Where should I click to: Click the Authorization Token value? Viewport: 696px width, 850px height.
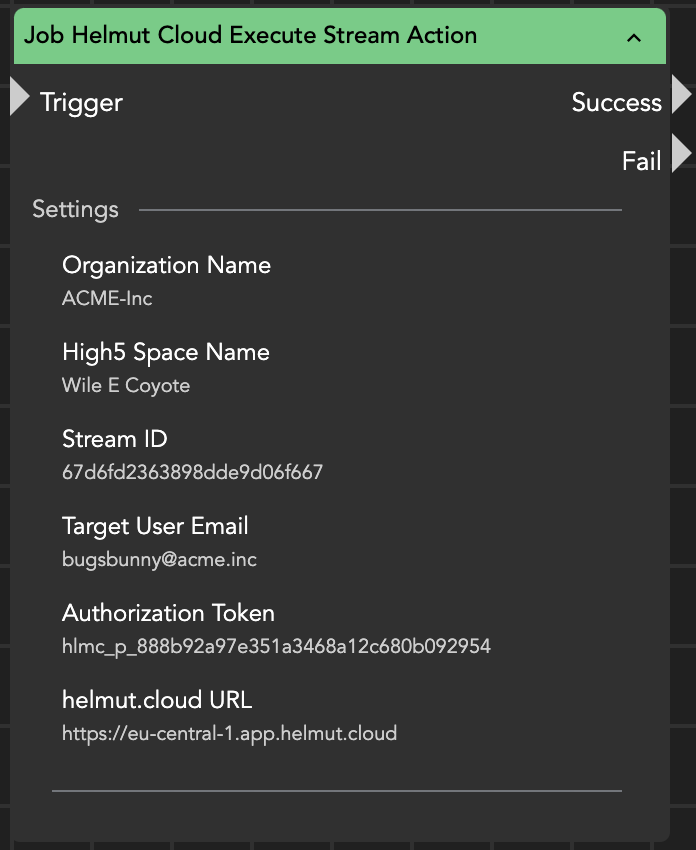tap(276, 646)
